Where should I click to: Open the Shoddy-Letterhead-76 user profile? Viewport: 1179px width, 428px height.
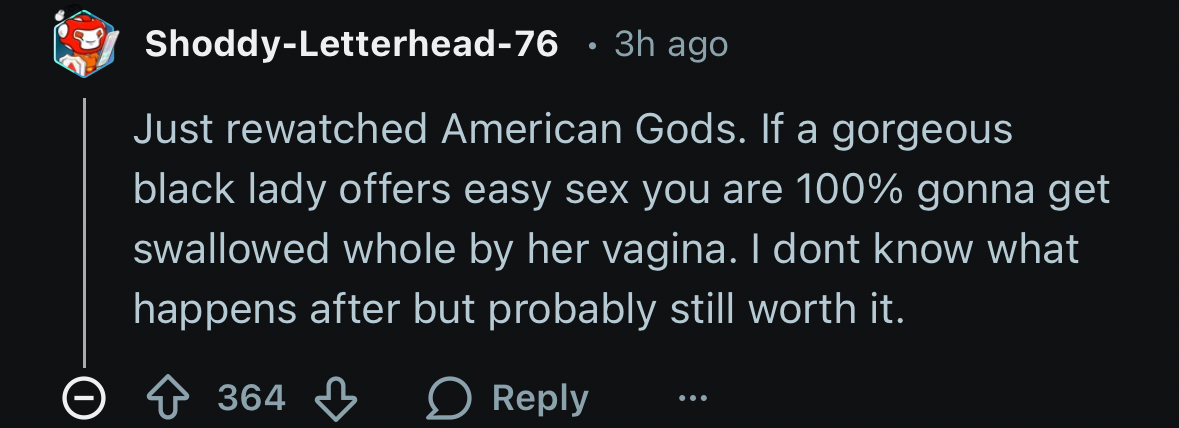pyautogui.click(x=351, y=45)
